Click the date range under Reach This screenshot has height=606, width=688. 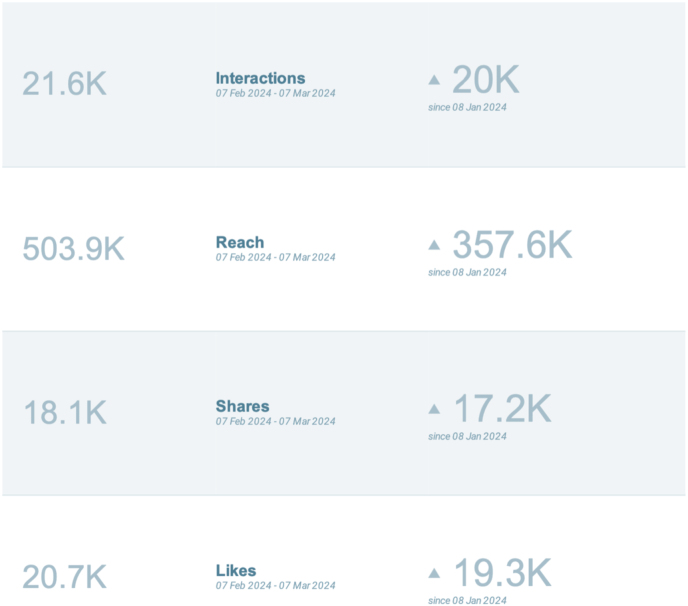pyautogui.click(x=275, y=257)
